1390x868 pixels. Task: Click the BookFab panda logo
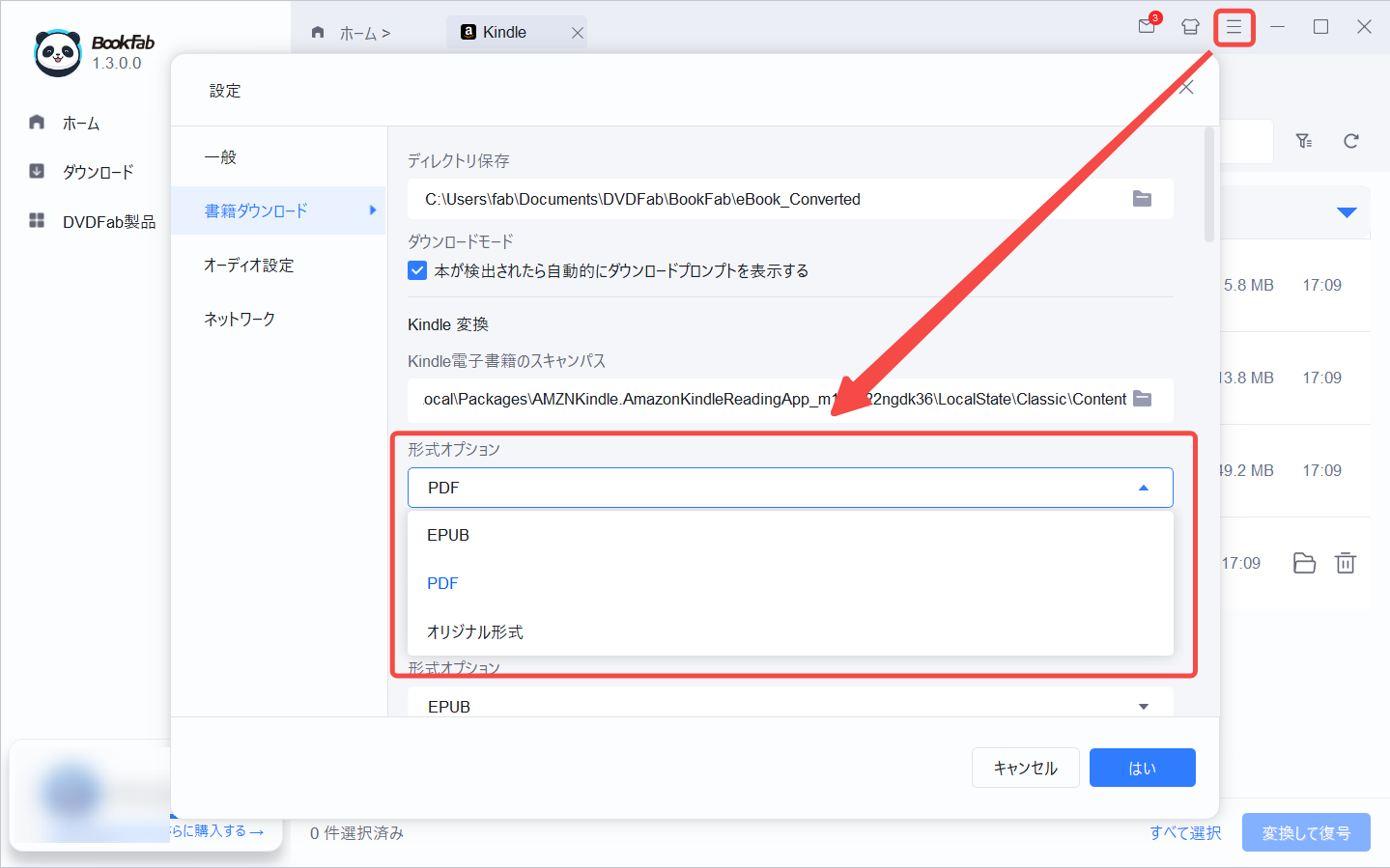57,52
